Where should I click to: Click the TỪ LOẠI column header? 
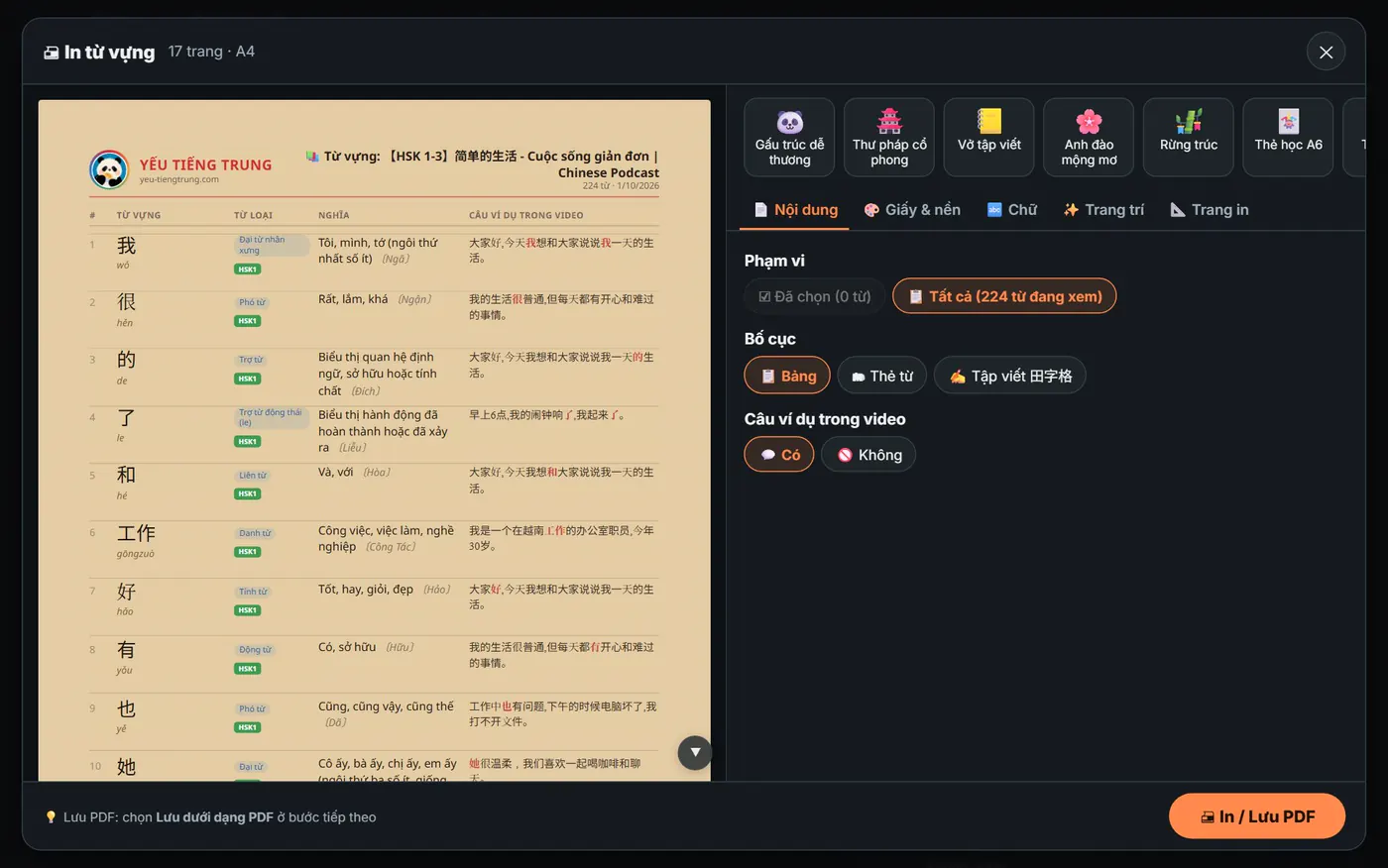(253, 215)
